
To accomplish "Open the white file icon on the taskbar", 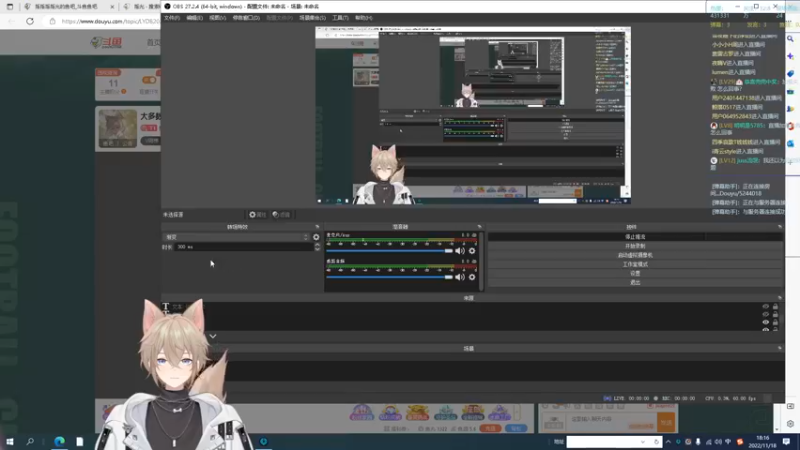I will pos(80,441).
